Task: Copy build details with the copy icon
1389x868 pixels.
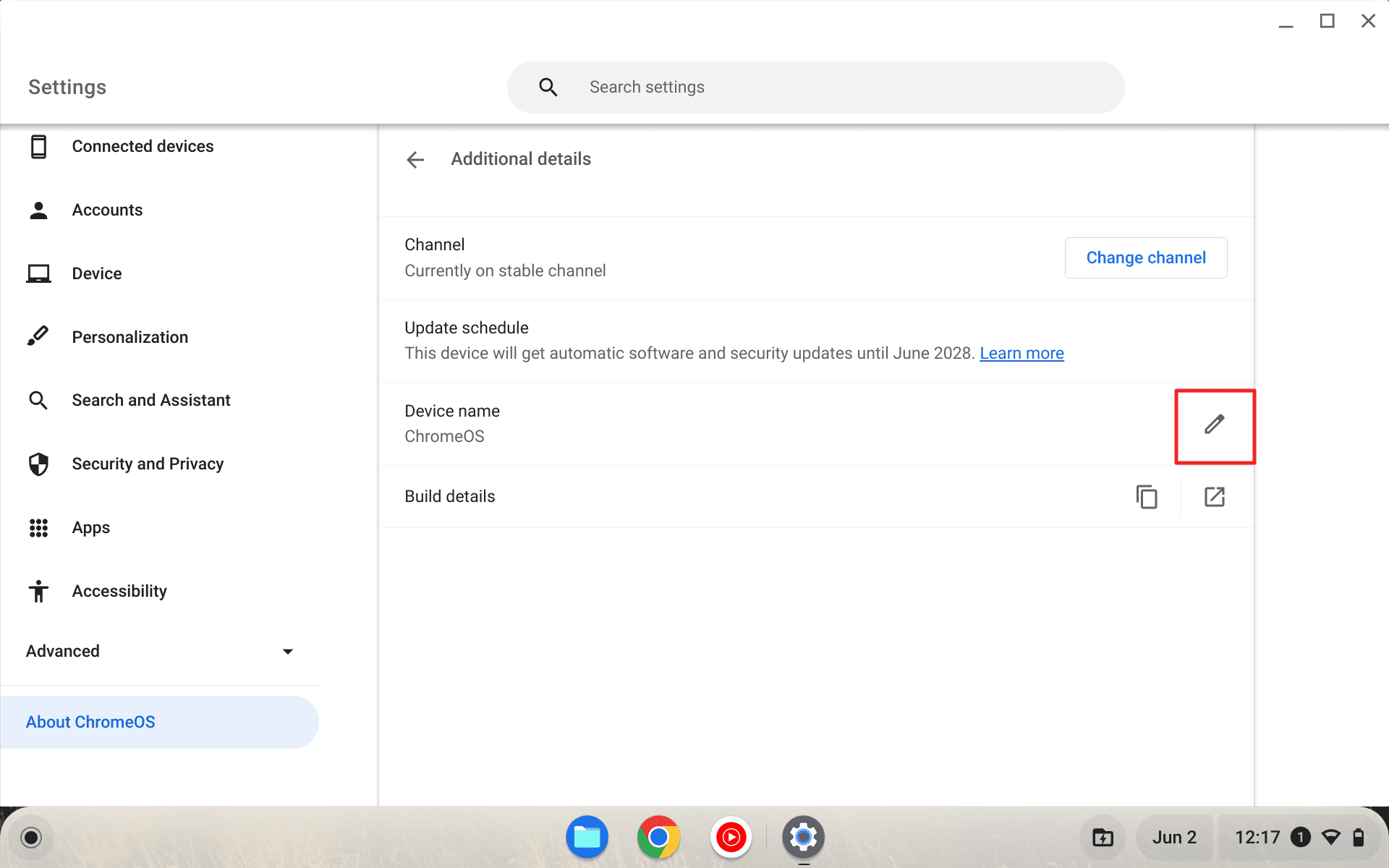Action: coord(1147,497)
